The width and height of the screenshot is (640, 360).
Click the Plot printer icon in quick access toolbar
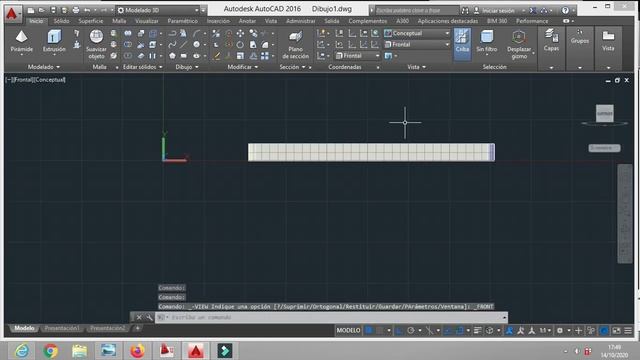pyautogui.click(x=76, y=10)
